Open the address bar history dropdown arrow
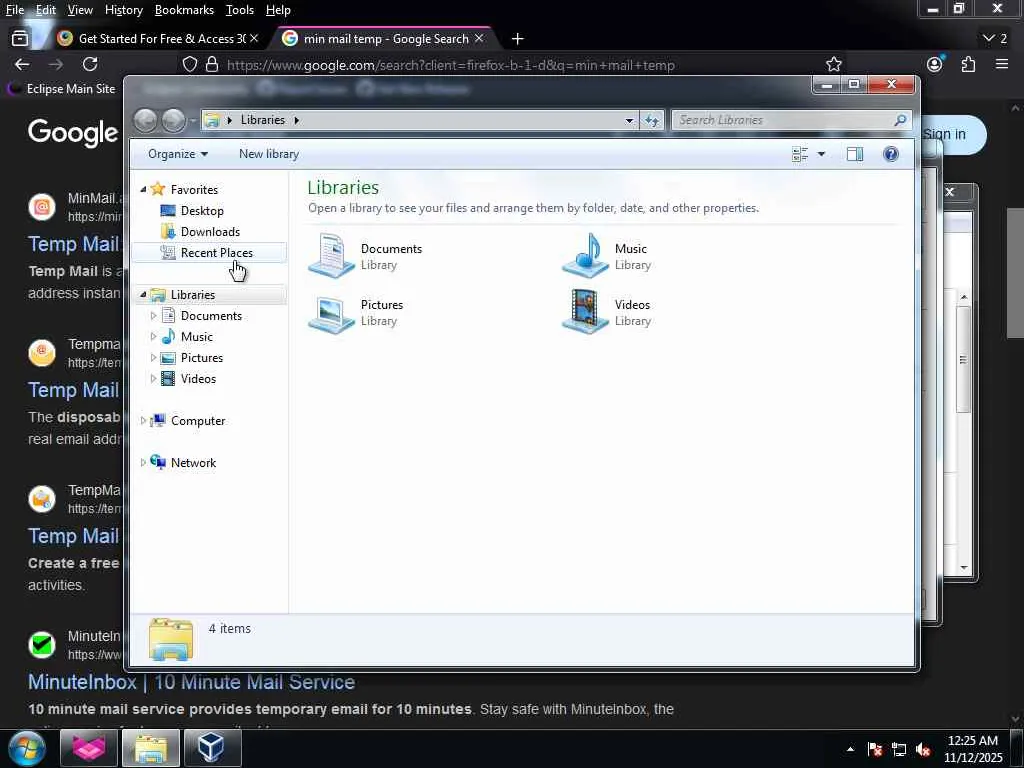The width and height of the screenshot is (1024, 768). [x=629, y=120]
